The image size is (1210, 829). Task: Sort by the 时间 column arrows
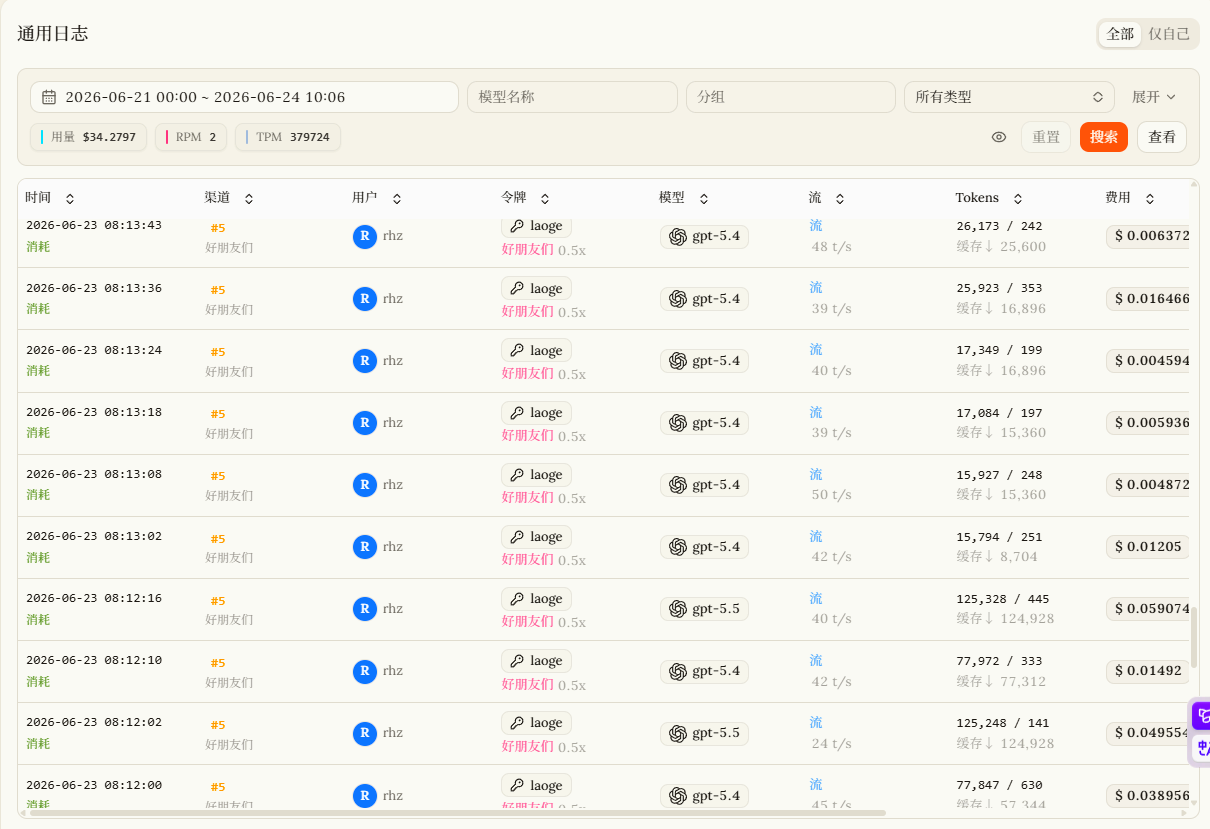tap(70, 199)
